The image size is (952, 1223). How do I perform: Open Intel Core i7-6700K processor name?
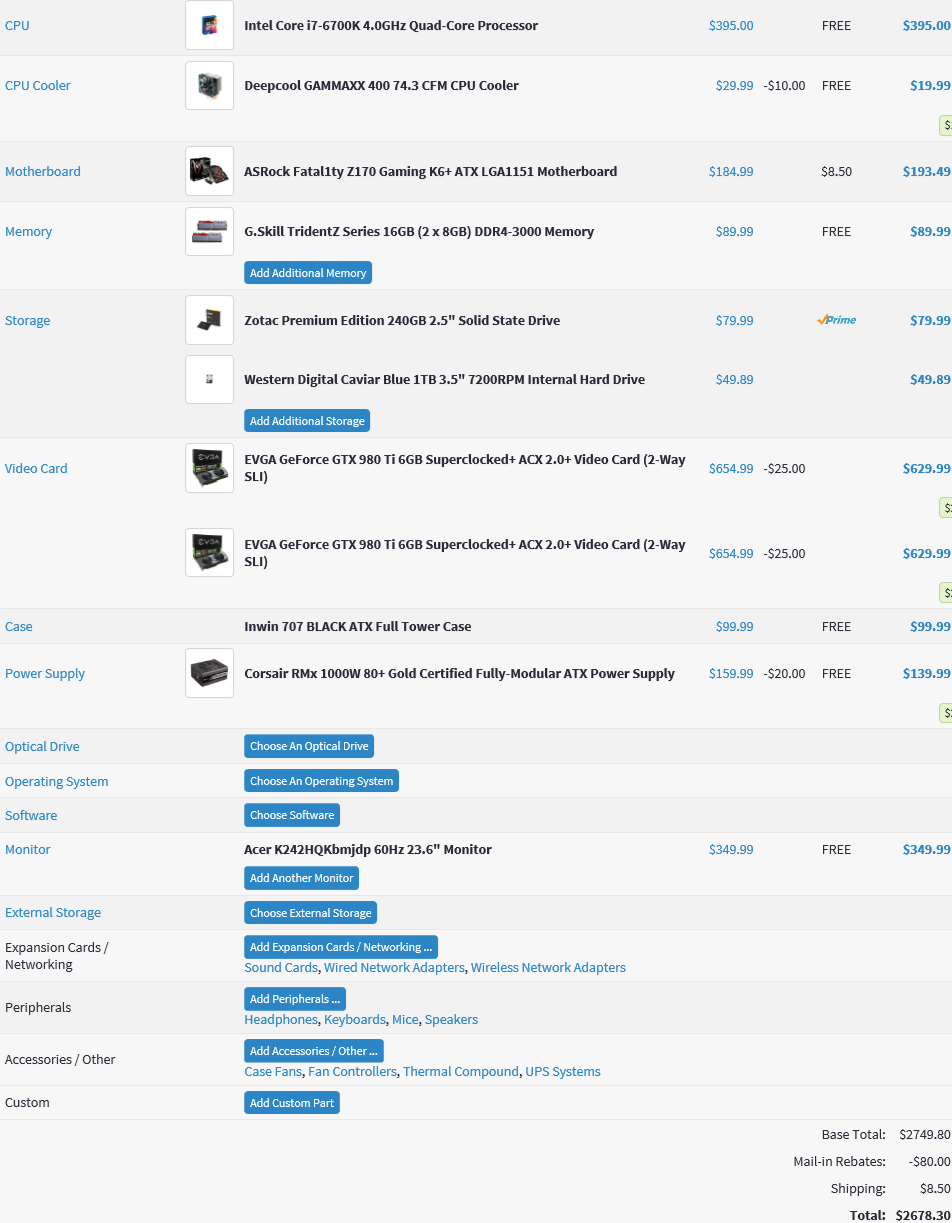tap(391, 25)
